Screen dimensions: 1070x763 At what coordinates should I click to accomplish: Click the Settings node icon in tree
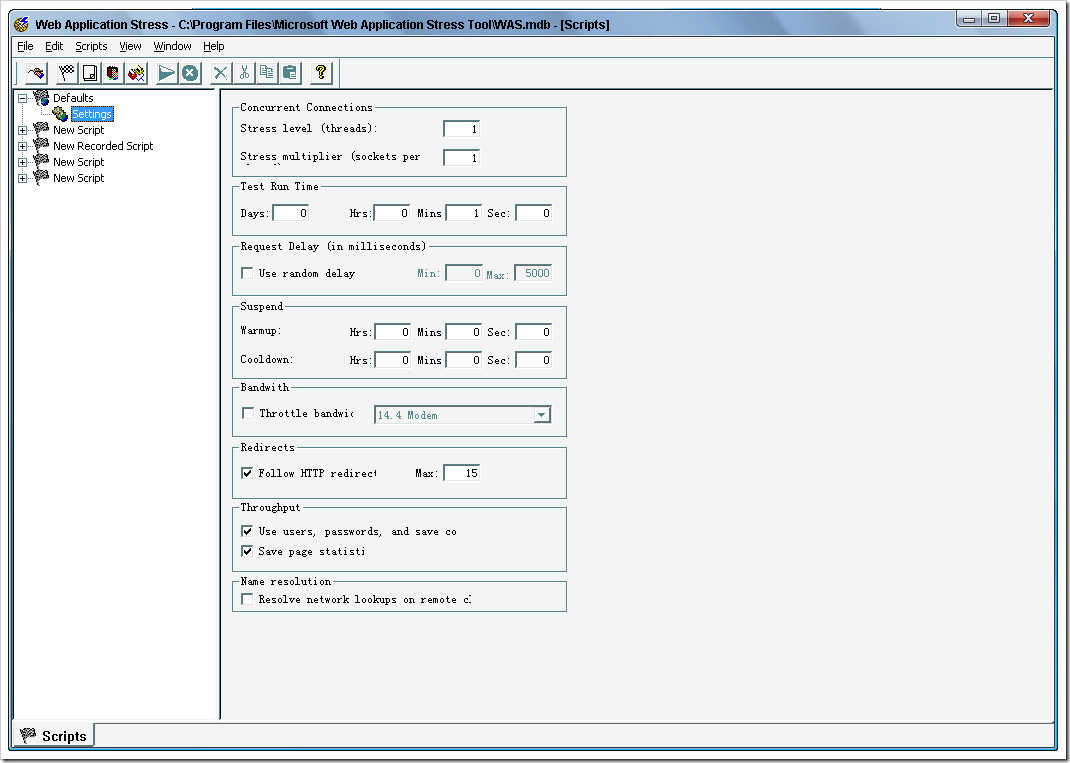pos(61,114)
